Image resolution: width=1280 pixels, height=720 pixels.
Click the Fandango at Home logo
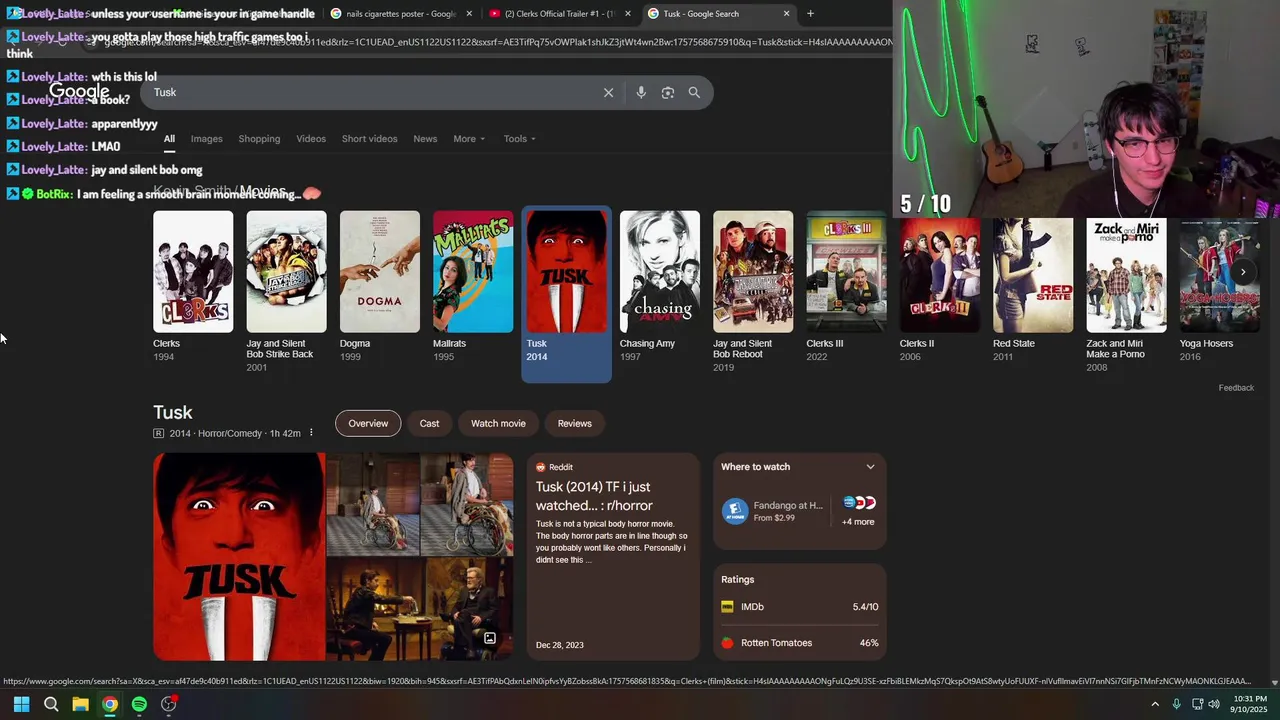pyautogui.click(x=735, y=511)
